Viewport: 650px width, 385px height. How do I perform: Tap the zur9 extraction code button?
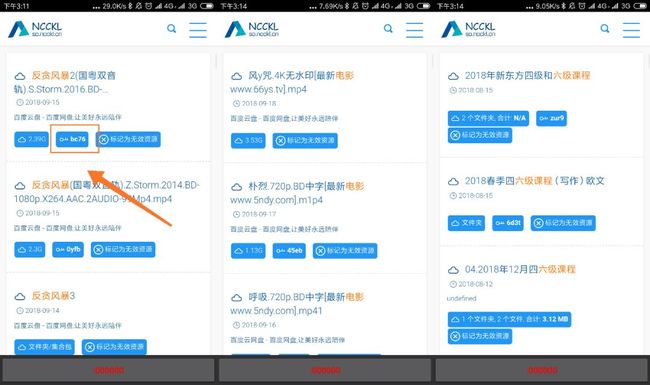[551, 119]
